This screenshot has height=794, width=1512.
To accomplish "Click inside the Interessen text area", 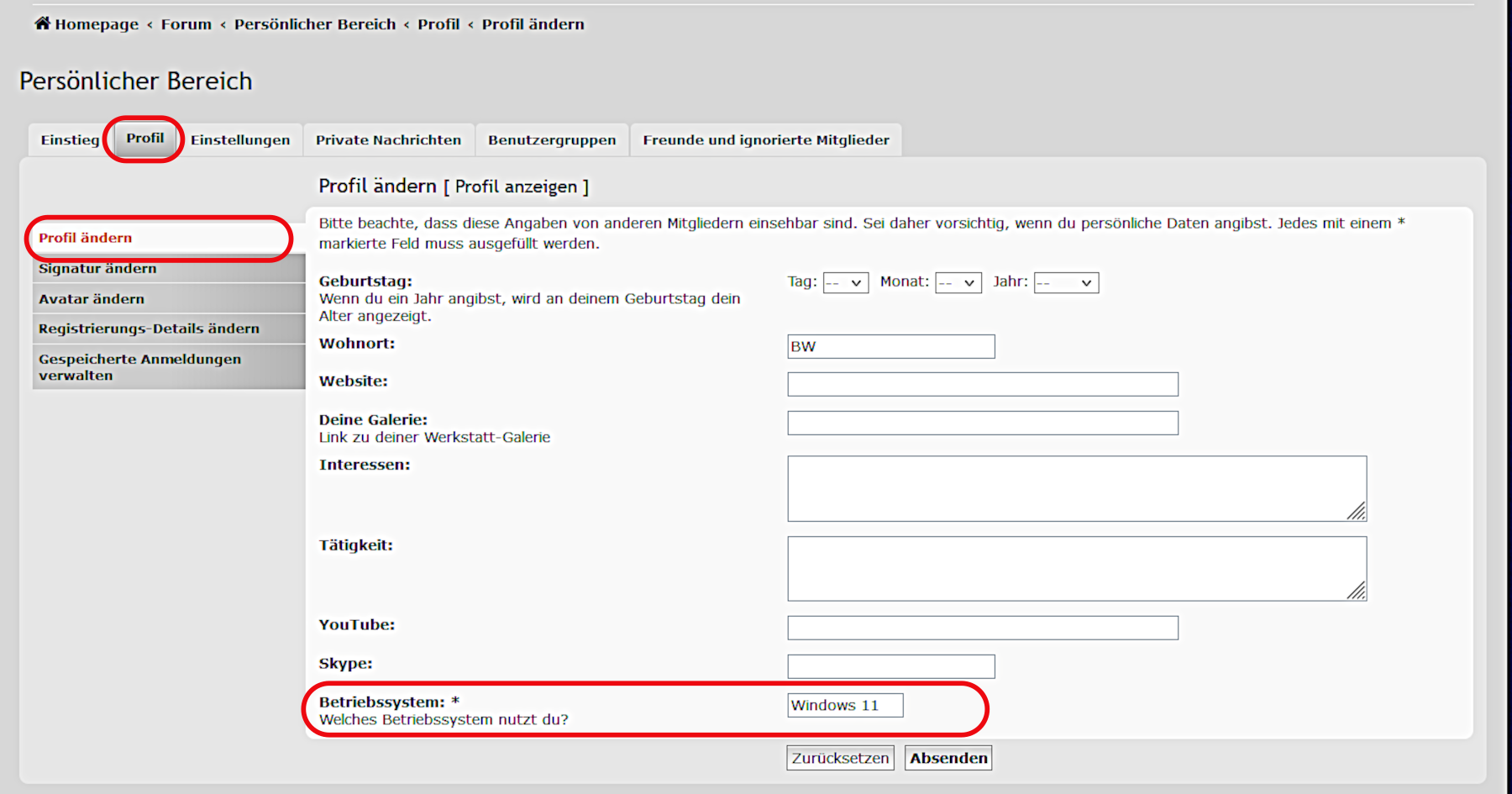I will (x=1075, y=488).
